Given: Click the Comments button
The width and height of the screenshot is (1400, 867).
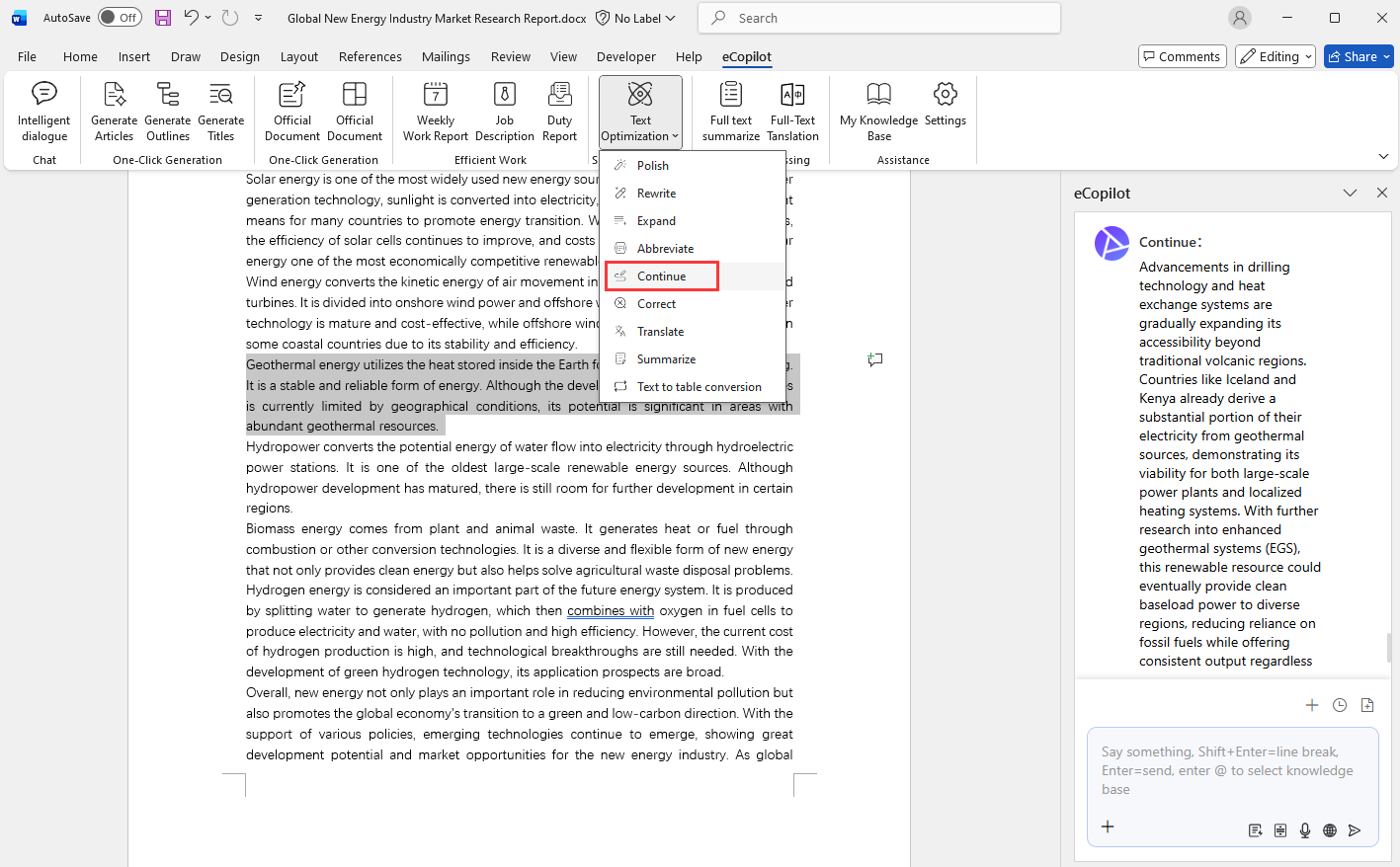Looking at the screenshot, I should click(x=1182, y=57).
